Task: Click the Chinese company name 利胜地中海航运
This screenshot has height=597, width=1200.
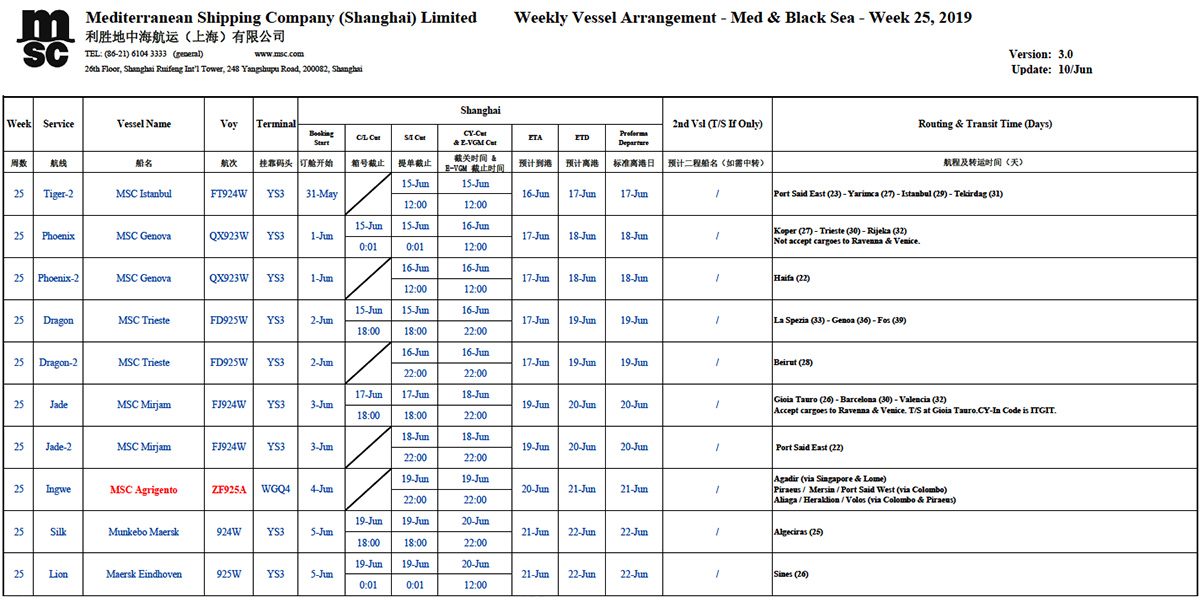Action: coord(185,36)
